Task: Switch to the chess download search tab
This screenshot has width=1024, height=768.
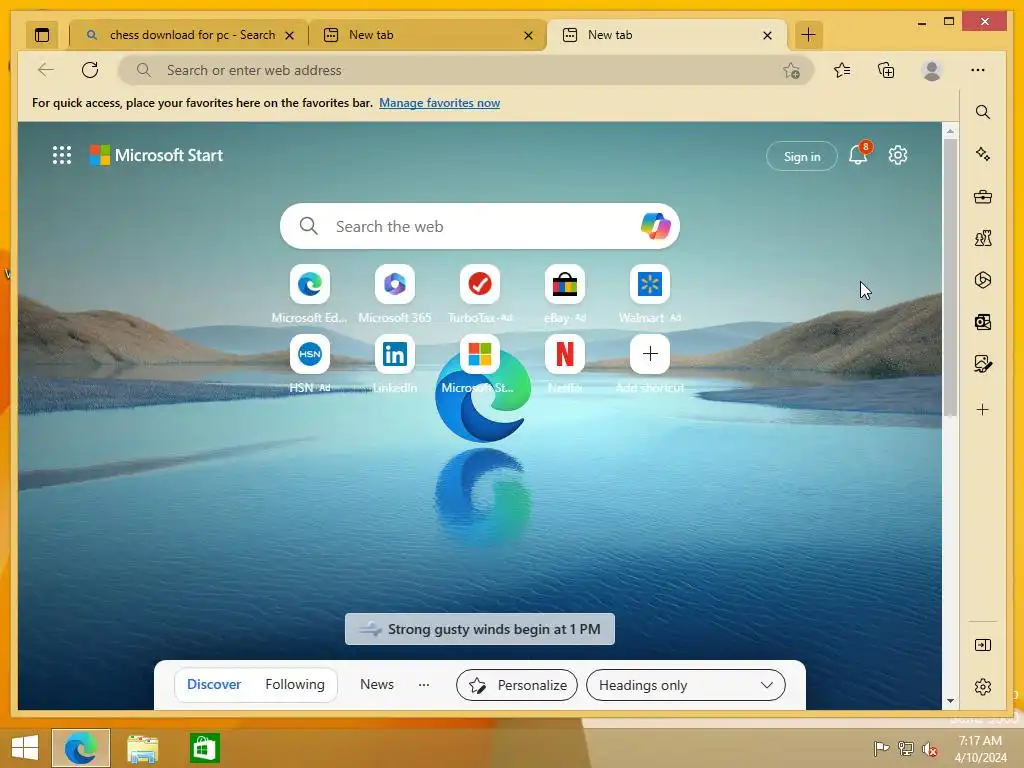Action: pos(188,35)
